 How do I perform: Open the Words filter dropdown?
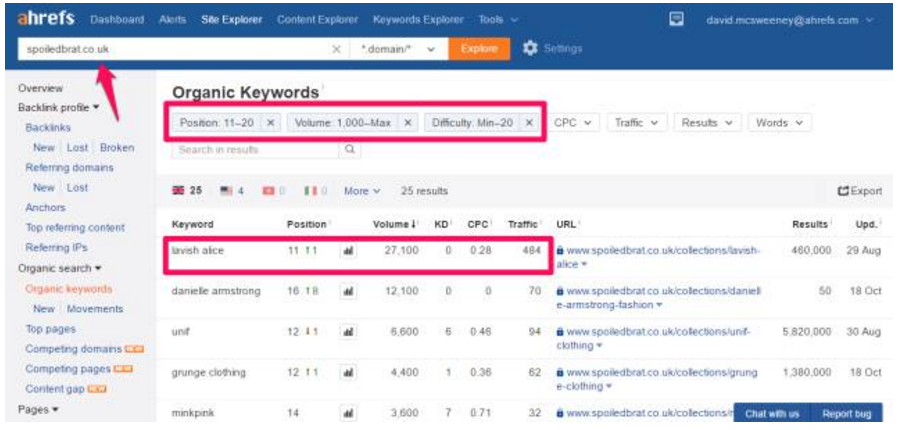[x=779, y=123]
